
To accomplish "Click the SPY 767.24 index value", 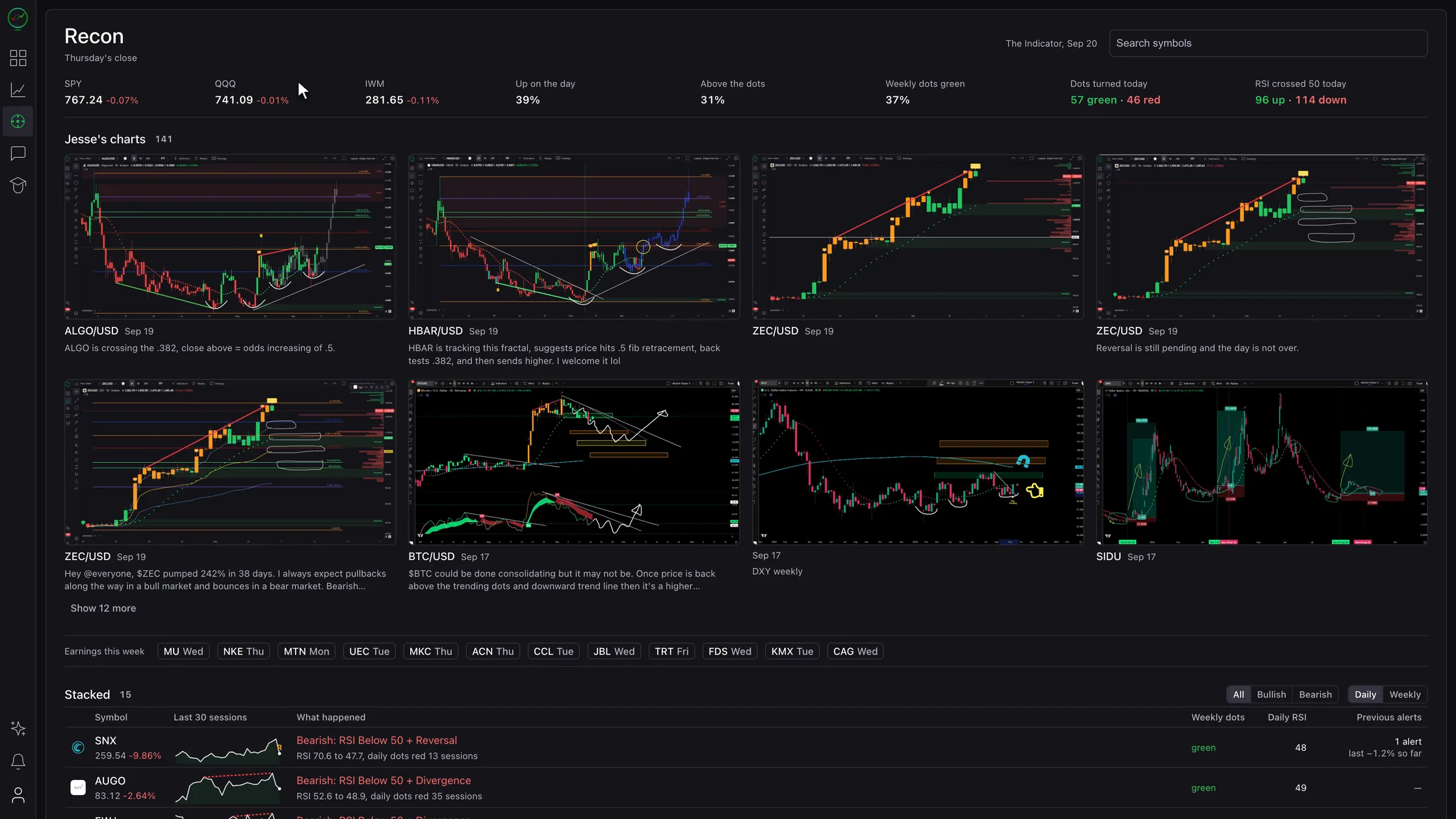I will tap(83, 100).
